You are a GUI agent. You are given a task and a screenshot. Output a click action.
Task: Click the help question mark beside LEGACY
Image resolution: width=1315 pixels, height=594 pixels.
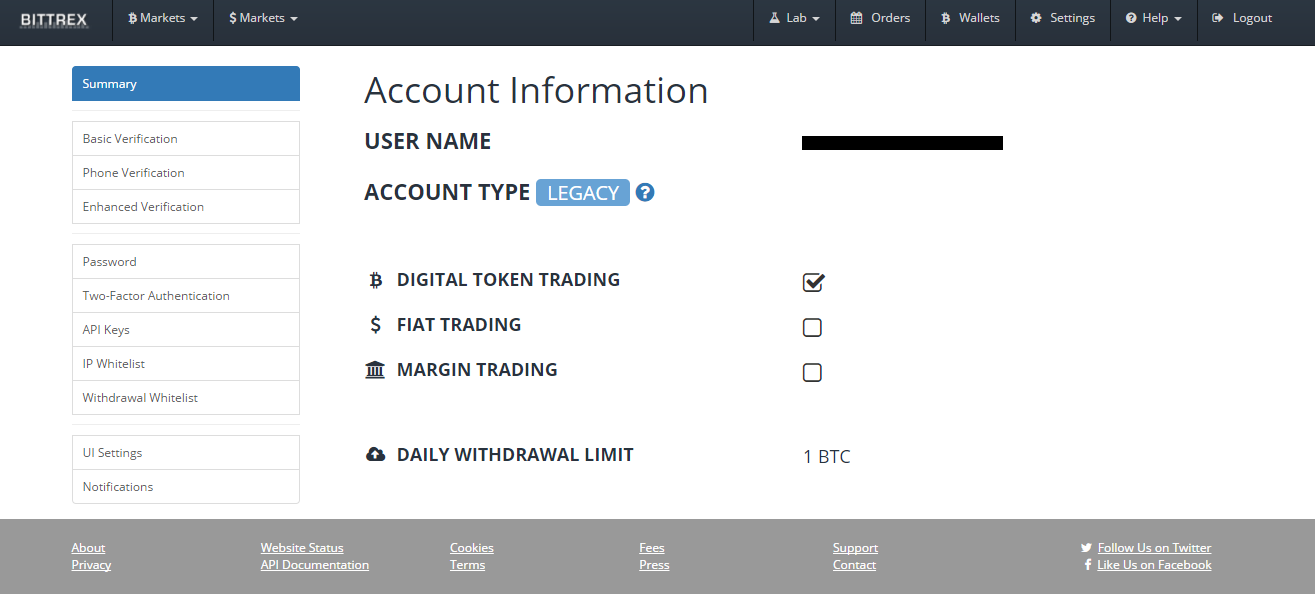click(645, 192)
